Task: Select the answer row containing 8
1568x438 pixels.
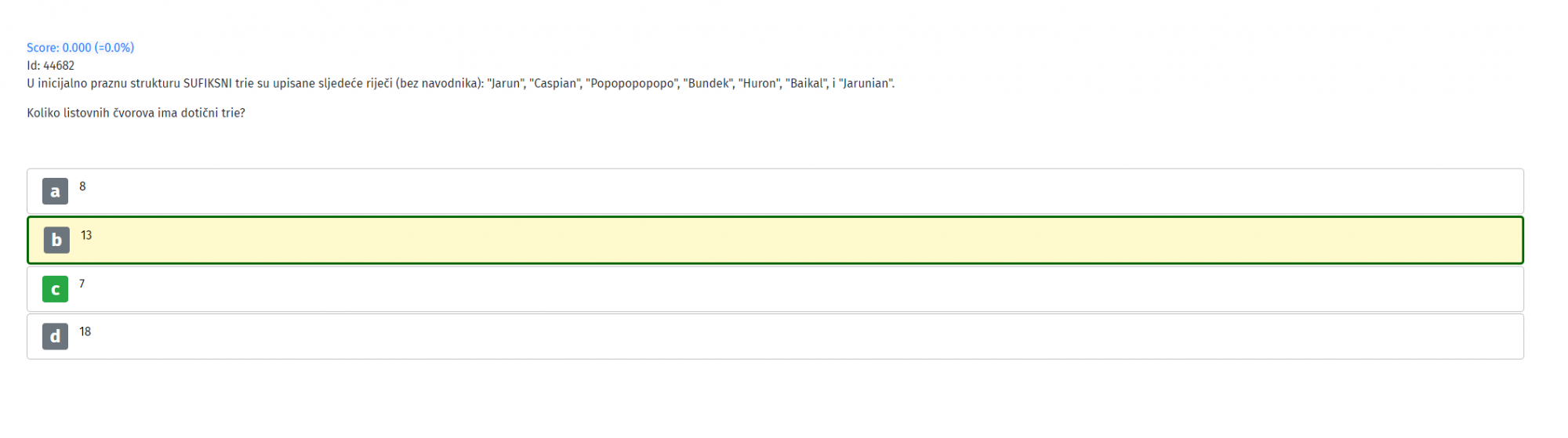Action: tap(775, 191)
